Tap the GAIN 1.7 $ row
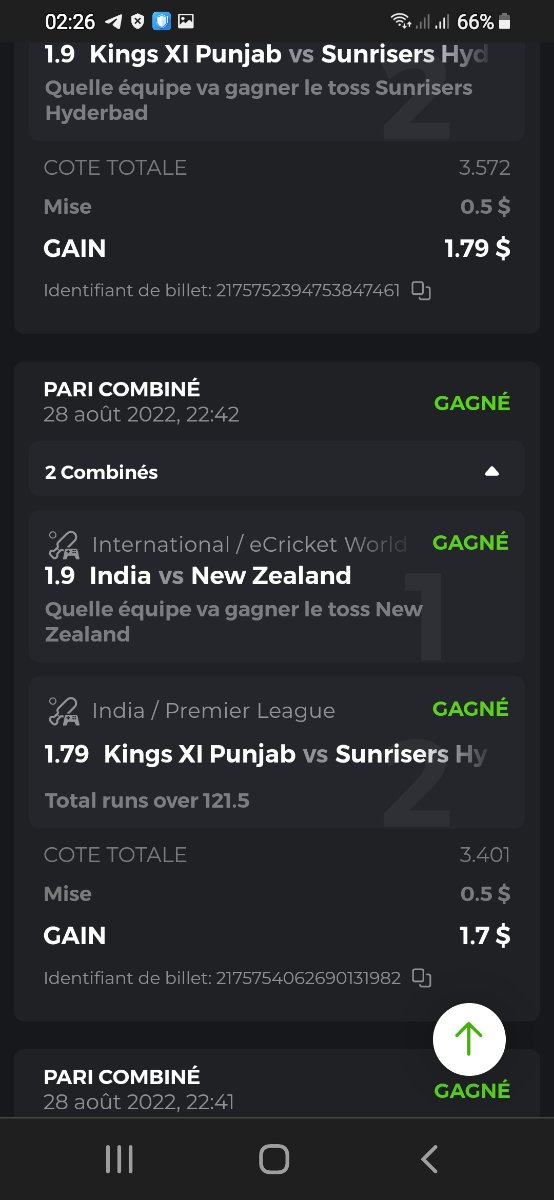 [277, 936]
